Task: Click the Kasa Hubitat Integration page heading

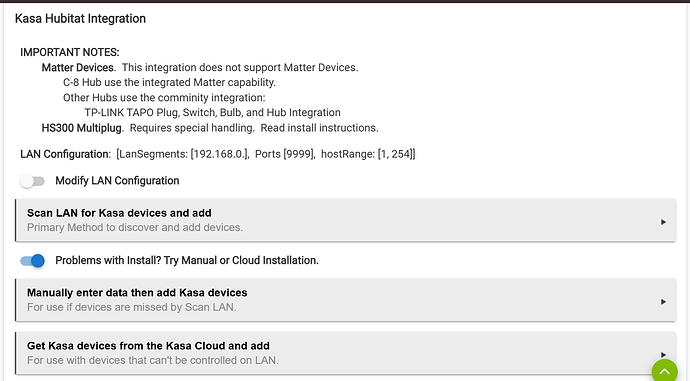Action: tap(80, 18)
